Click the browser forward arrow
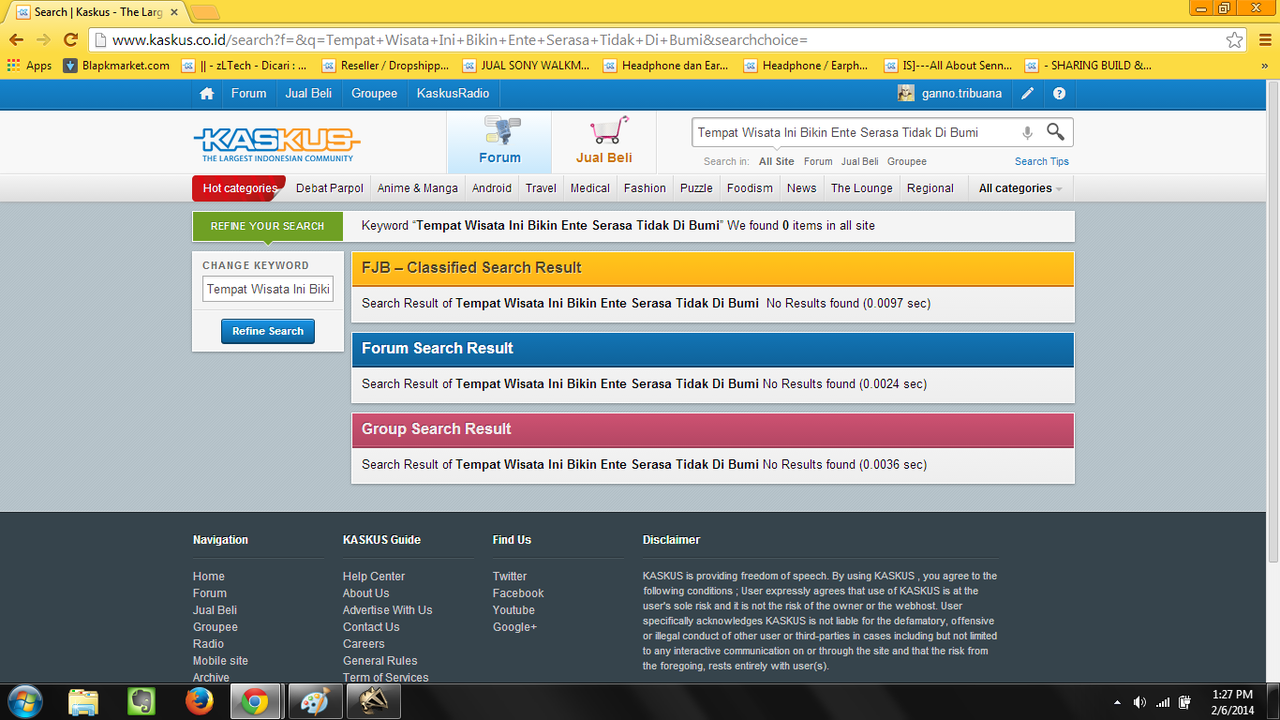 [43, 40]
